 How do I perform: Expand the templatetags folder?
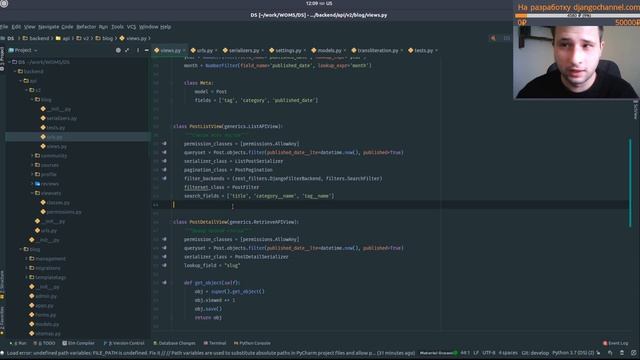(27, 278)
